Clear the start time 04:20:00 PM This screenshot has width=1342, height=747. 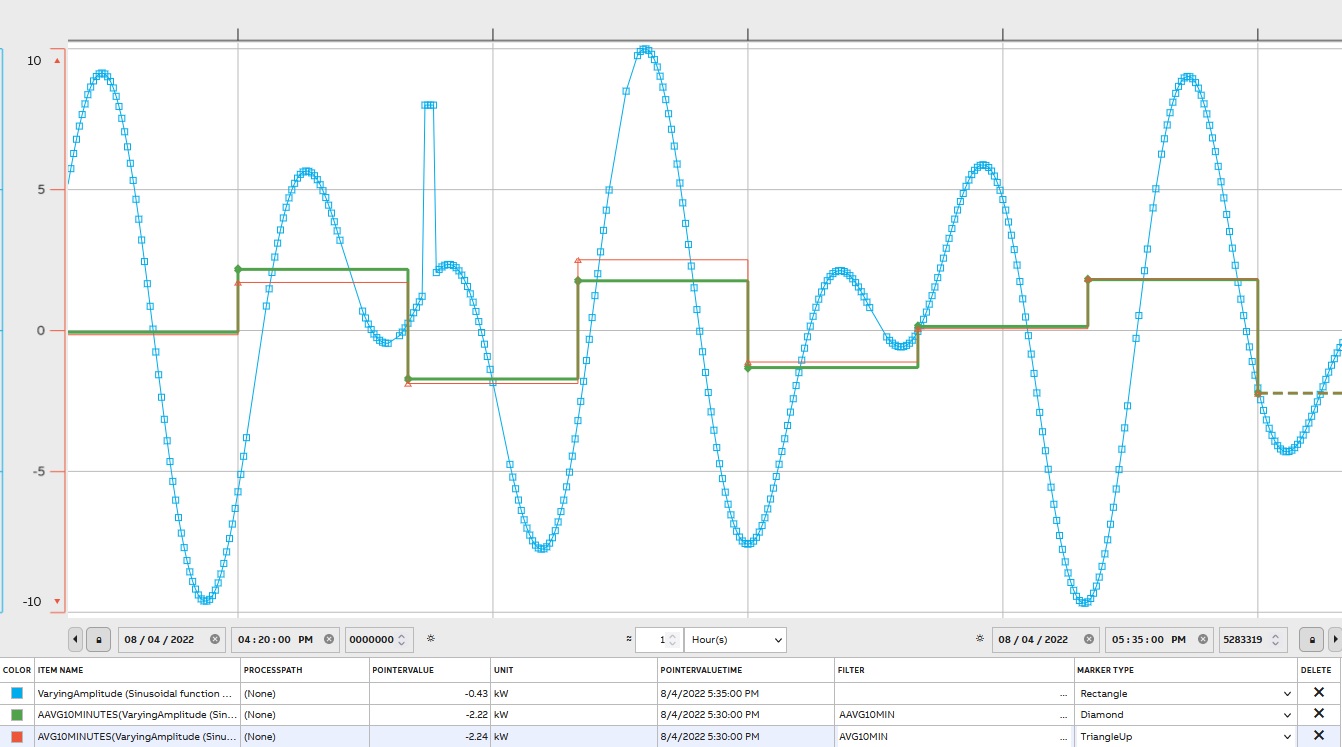329,639
